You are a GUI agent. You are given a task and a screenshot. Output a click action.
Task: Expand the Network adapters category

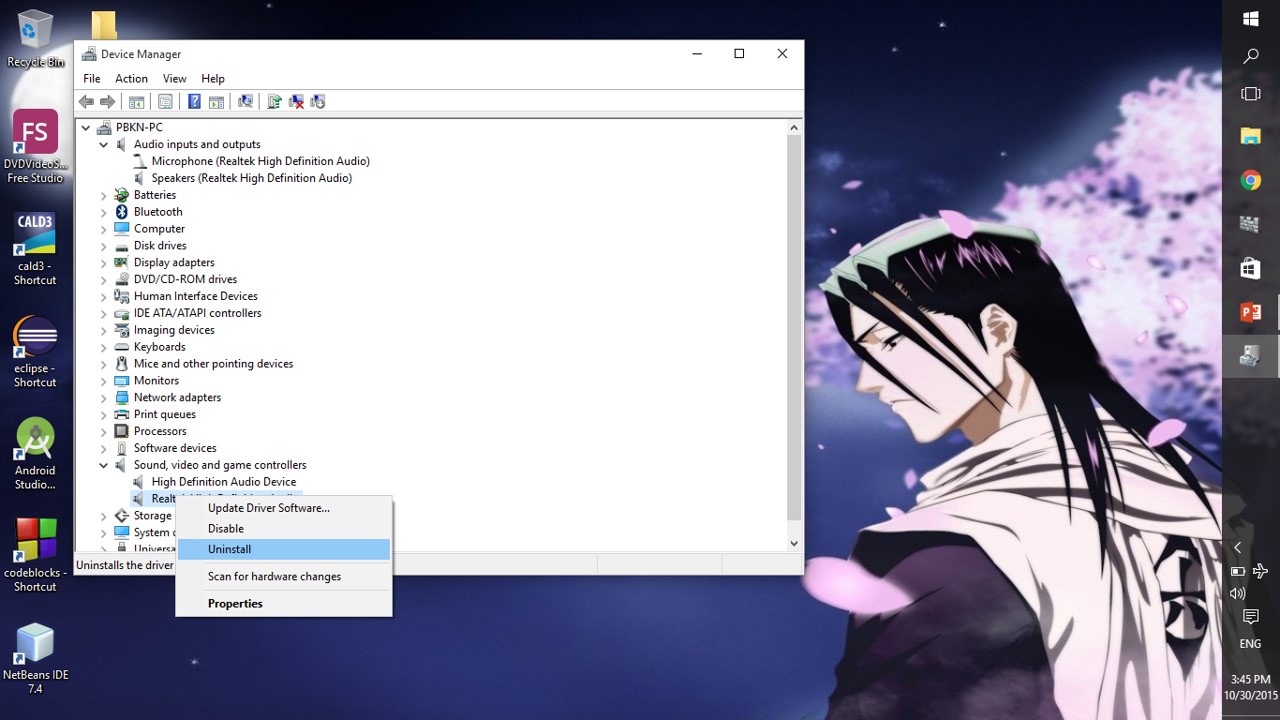click(103, 398)
